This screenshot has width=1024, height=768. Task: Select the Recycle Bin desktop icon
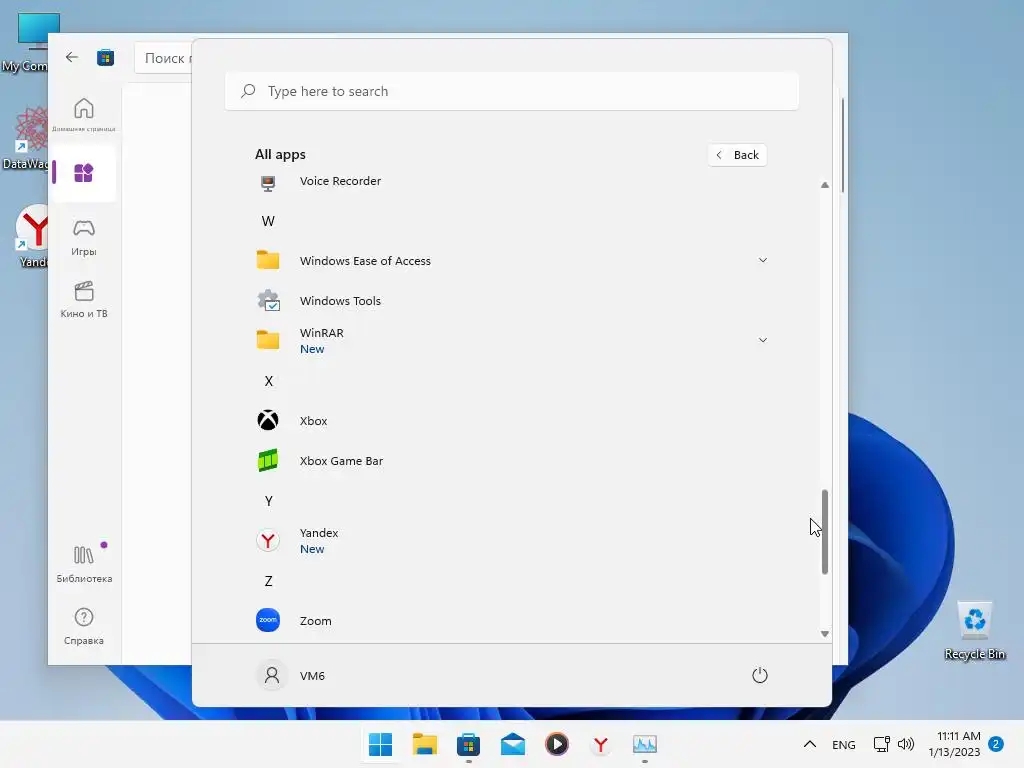pyautogui.click(x=974, y=630)
